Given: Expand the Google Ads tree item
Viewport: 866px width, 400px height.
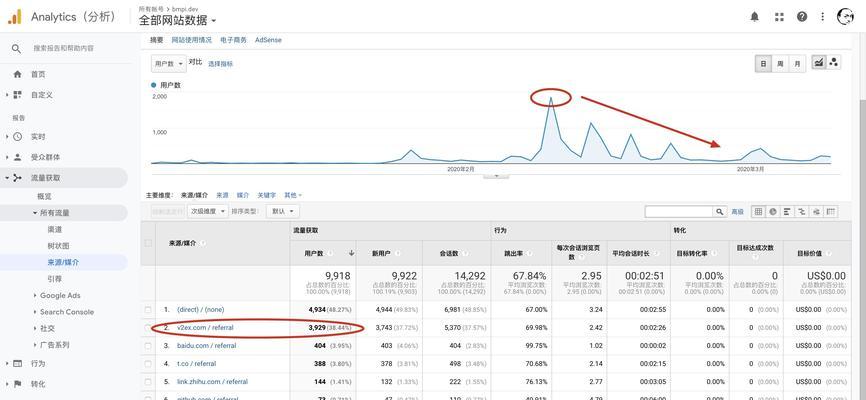Looking at the screenshot, I should tap(35, 296).
